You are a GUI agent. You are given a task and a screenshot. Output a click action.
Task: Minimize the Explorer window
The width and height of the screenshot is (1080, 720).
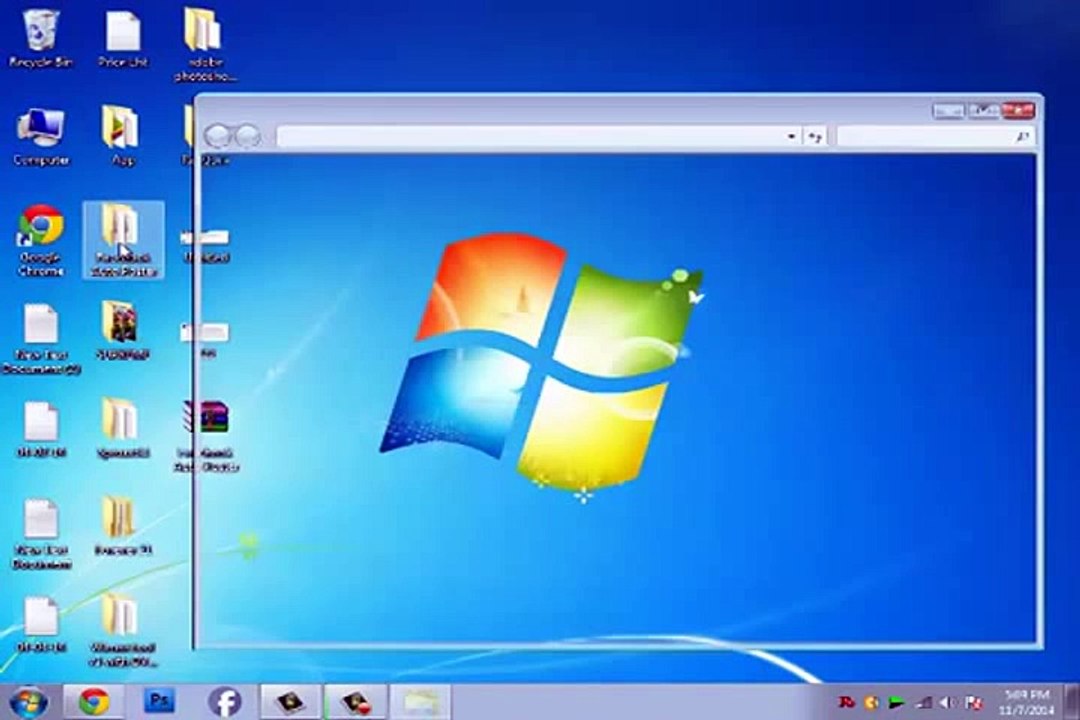[x=948, y=110]
